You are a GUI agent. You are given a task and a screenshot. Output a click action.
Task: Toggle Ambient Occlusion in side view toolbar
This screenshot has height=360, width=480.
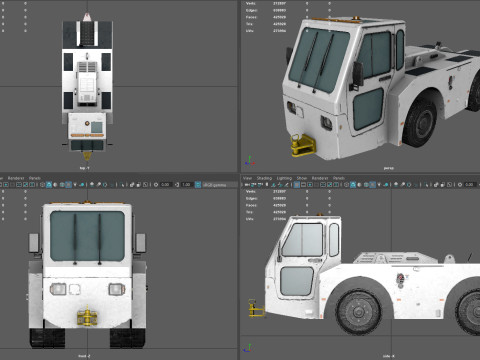(x=396, y=184)
